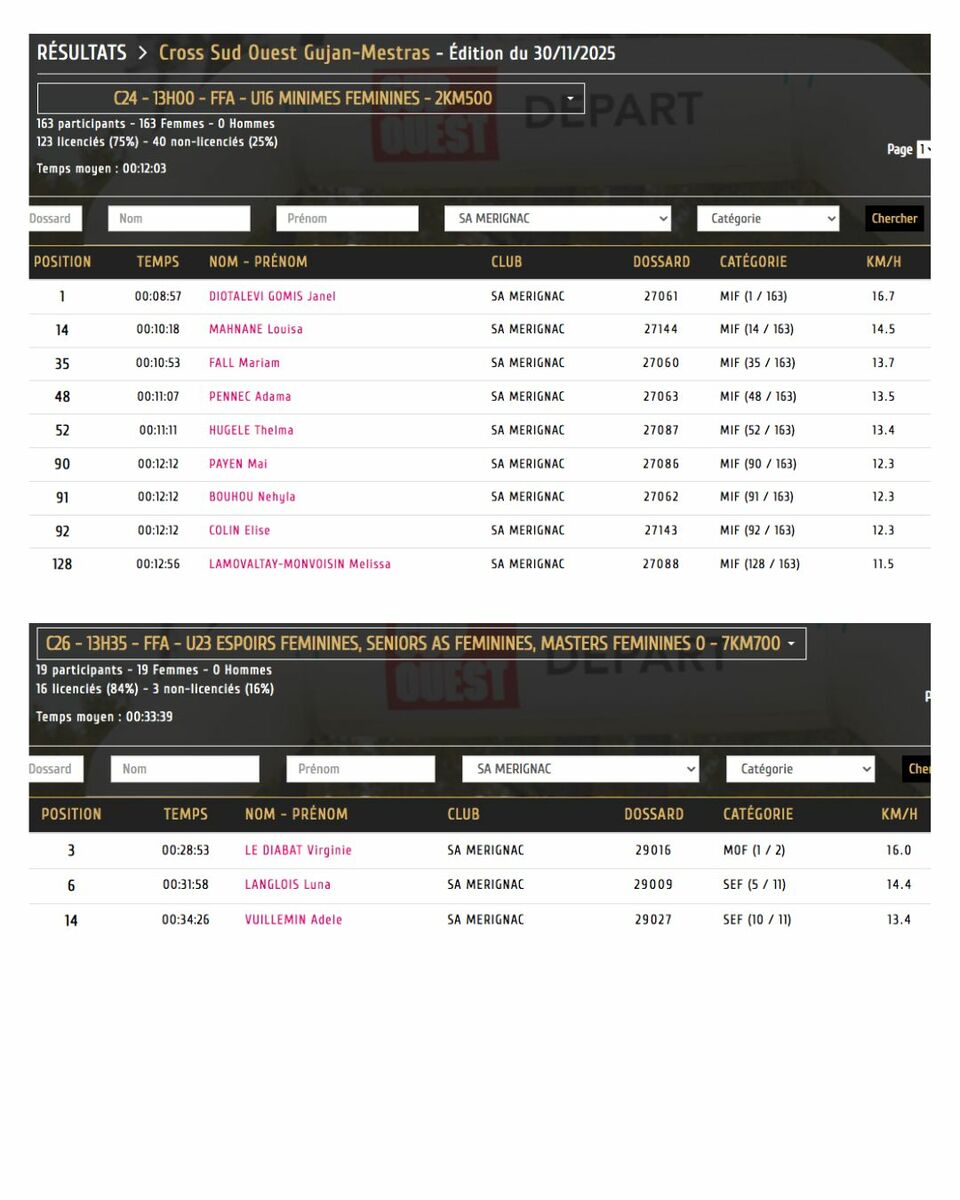Open VUILLEMIN Adele's result link
This screenshot has height=1200, width=960.
tap(293, 920)
